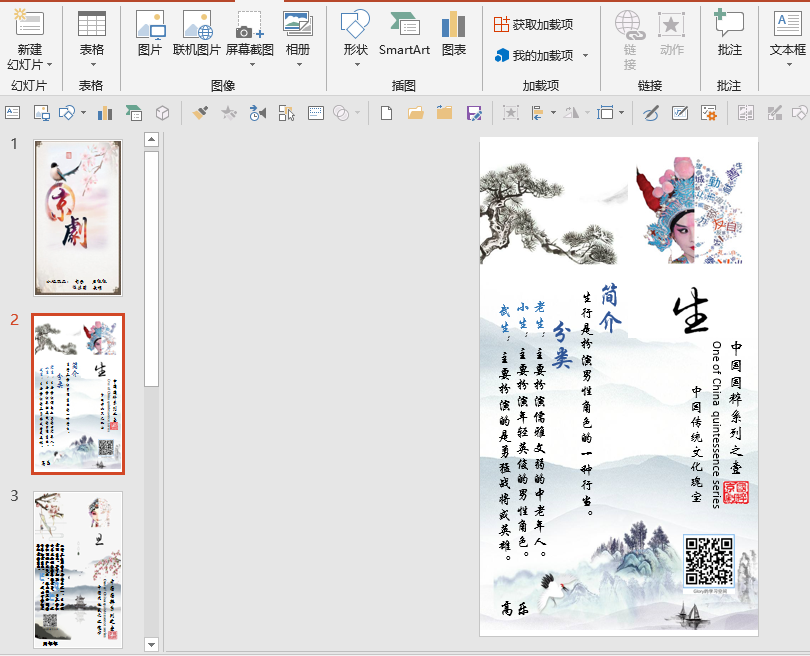Click the text box icon in quick access toolbar
Image resolution: width=810 pixels, height=656 pixels.
[x=12, y=113]
